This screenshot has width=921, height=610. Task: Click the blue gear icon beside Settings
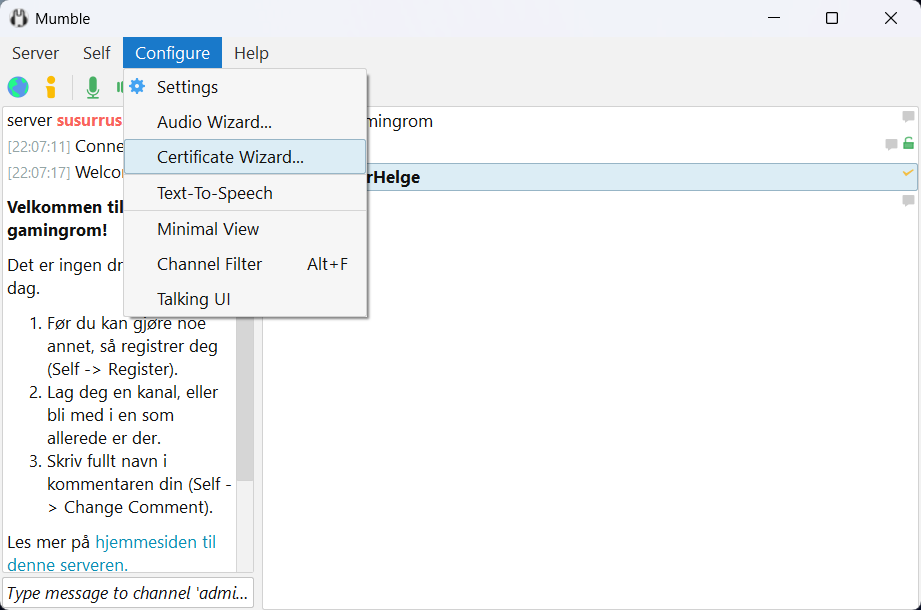click(x=137, y=87)
